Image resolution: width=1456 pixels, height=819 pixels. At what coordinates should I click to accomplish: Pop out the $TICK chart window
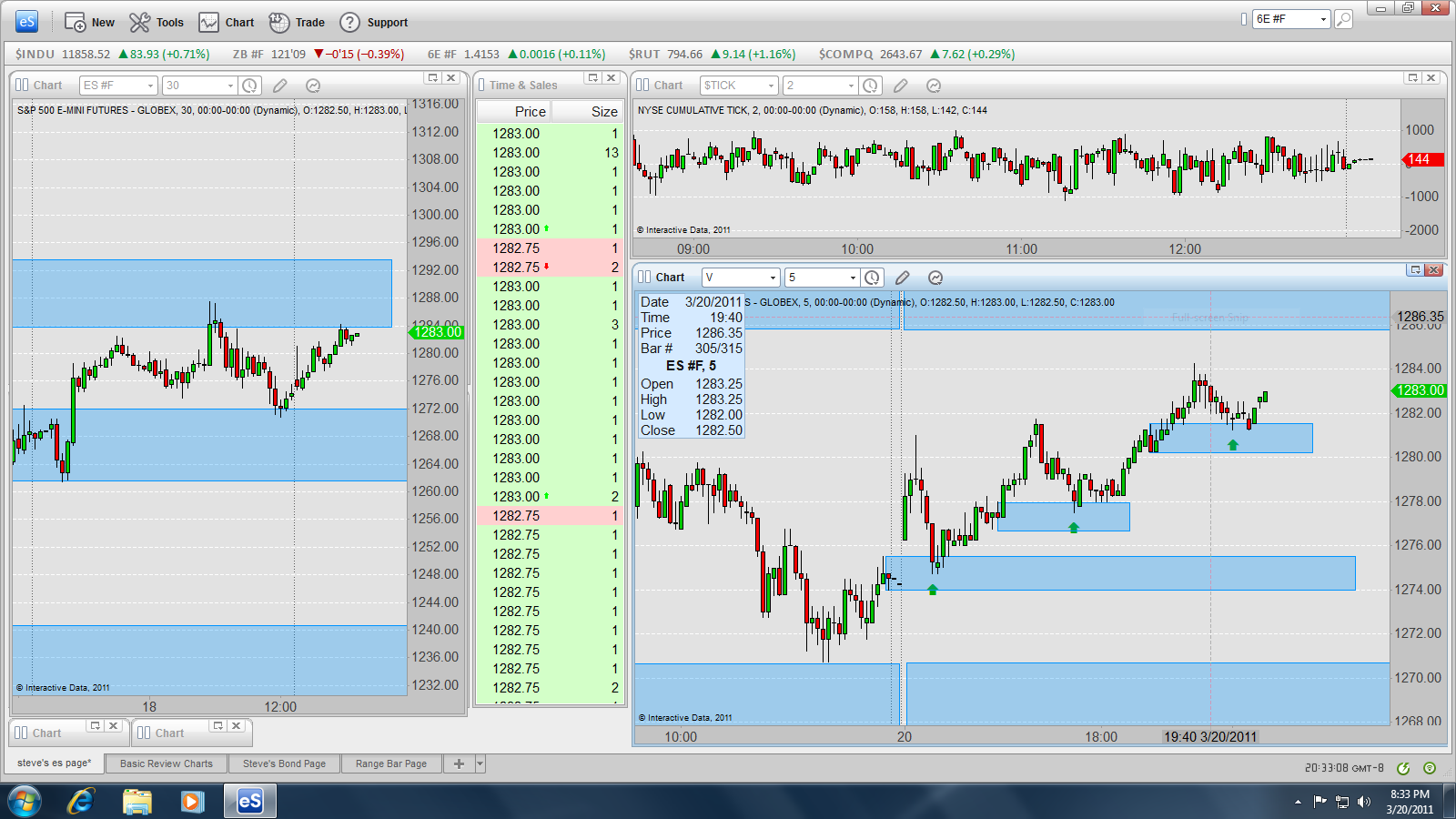(1413, 78)
